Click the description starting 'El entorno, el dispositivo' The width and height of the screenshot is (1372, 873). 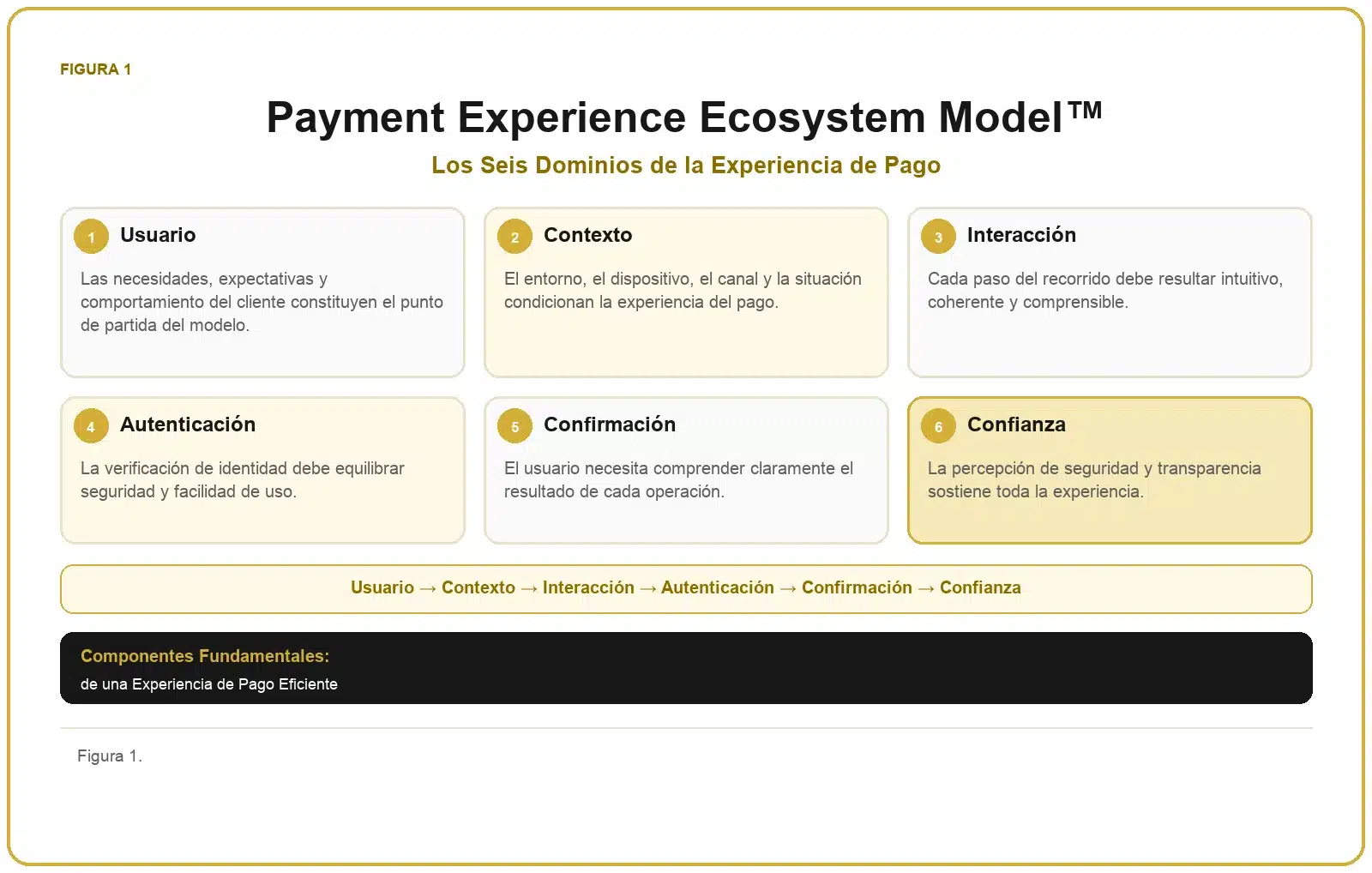[x=683, y=291]
